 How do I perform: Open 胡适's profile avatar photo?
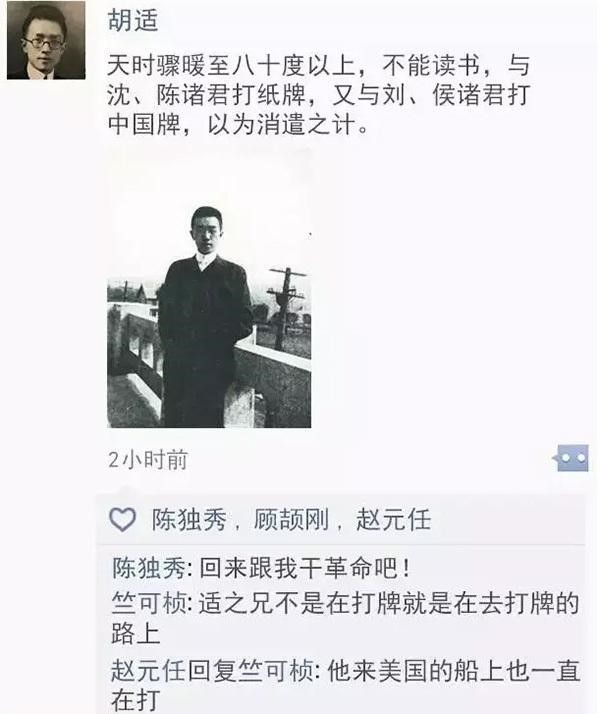point(46,40)
